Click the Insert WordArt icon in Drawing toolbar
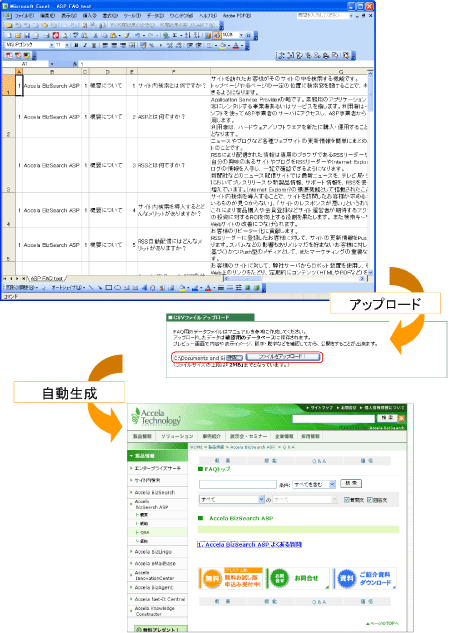 coord(144,288)
